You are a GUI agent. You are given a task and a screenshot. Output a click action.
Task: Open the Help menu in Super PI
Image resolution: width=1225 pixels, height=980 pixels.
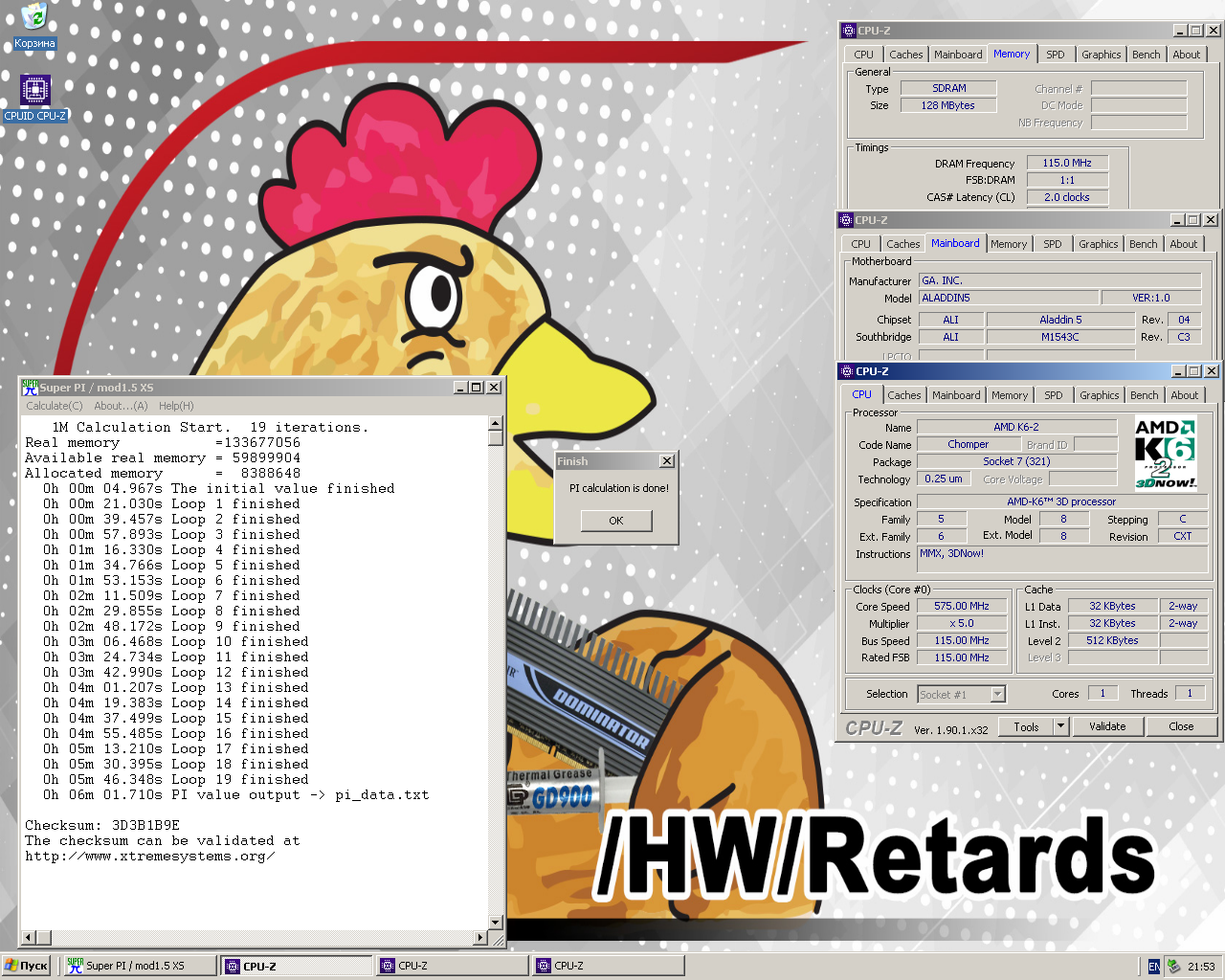pyautogui.click(x=176, y=406)
